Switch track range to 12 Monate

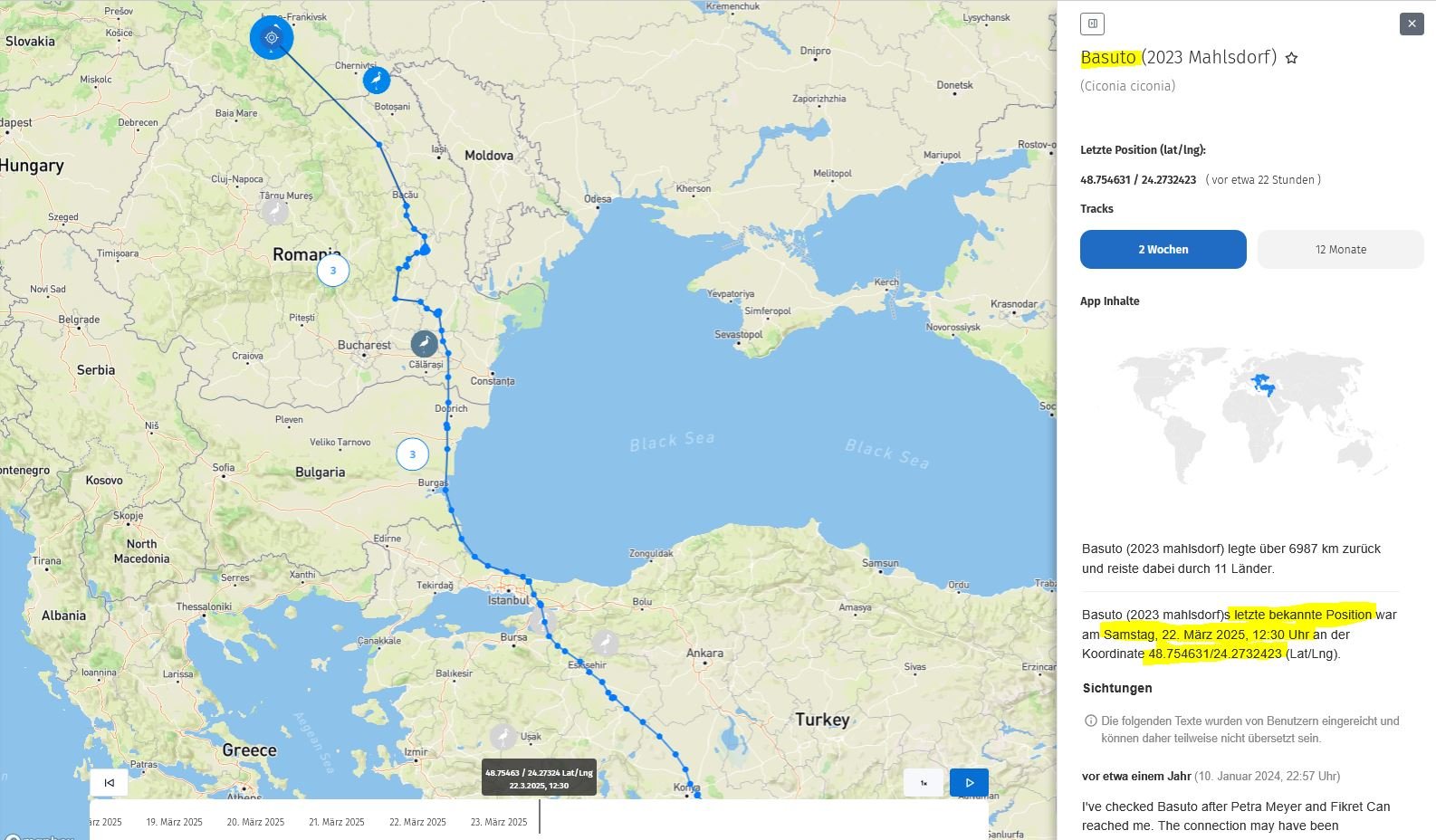click(x=1340, y=250)
